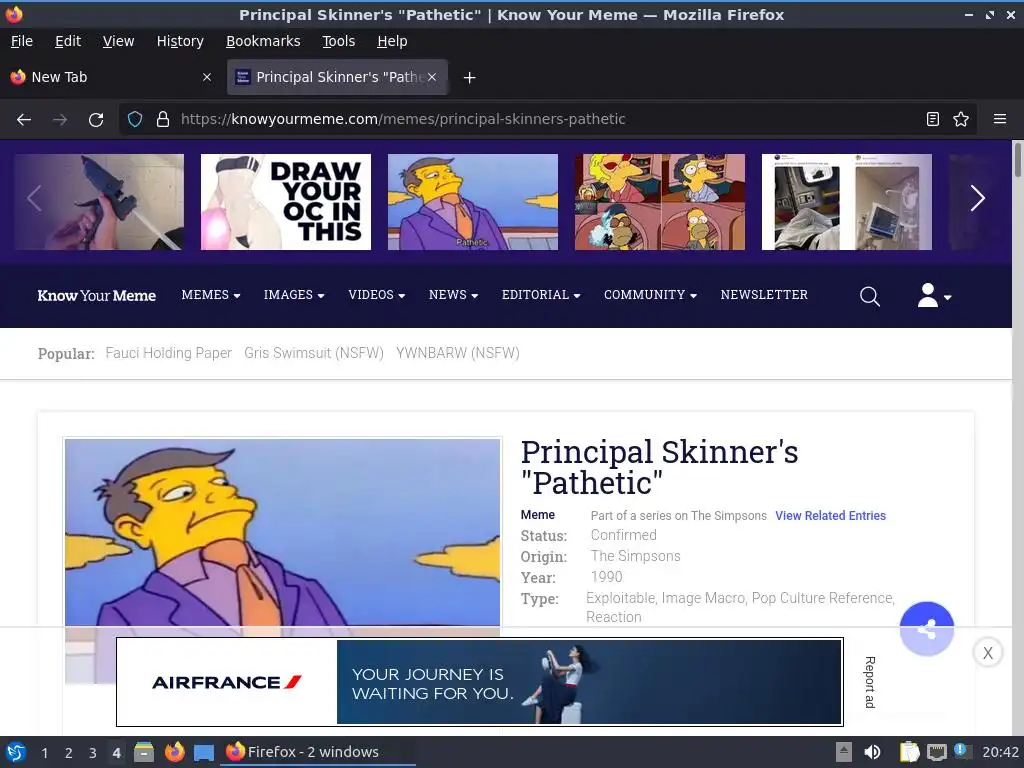Open the Skinner Pathetic carousel thumbnail
The image size is (1024, 768).
pos(473,202)
